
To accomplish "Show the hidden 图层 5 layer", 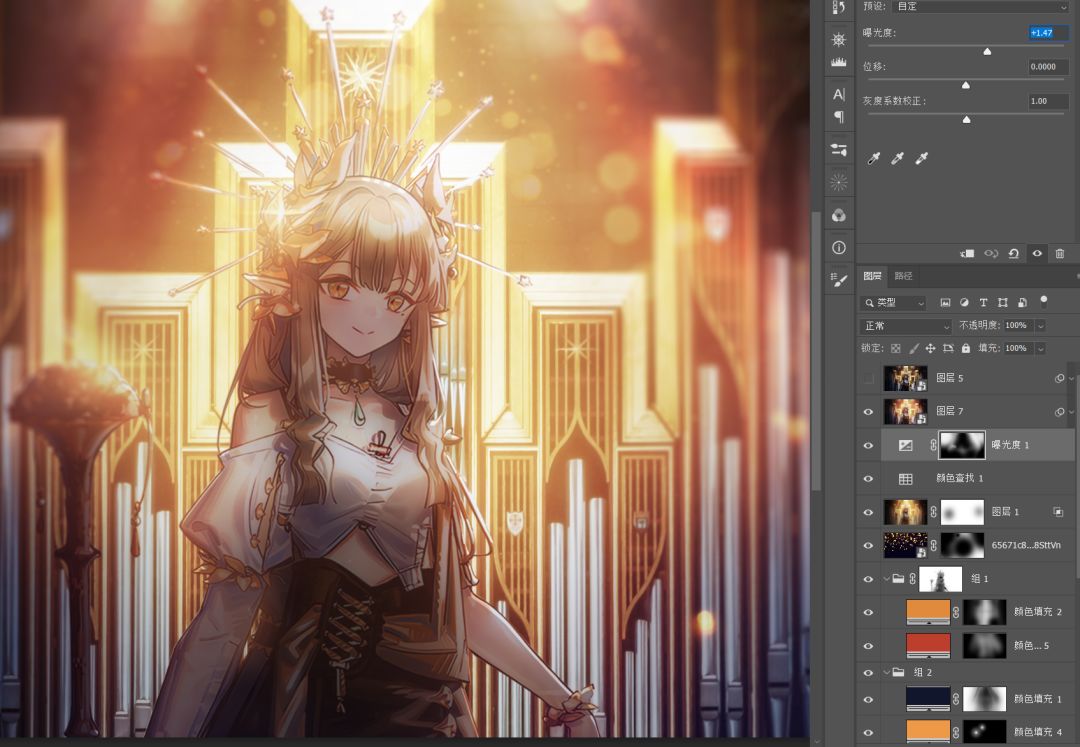I will (x=868, y=379).
